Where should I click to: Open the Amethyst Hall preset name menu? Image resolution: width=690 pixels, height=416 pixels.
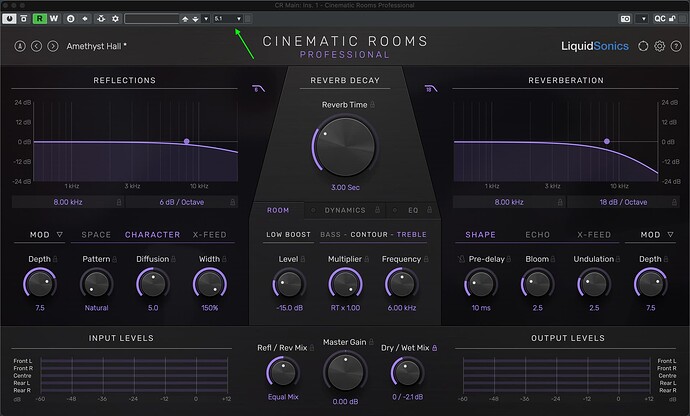coord(96,46)
